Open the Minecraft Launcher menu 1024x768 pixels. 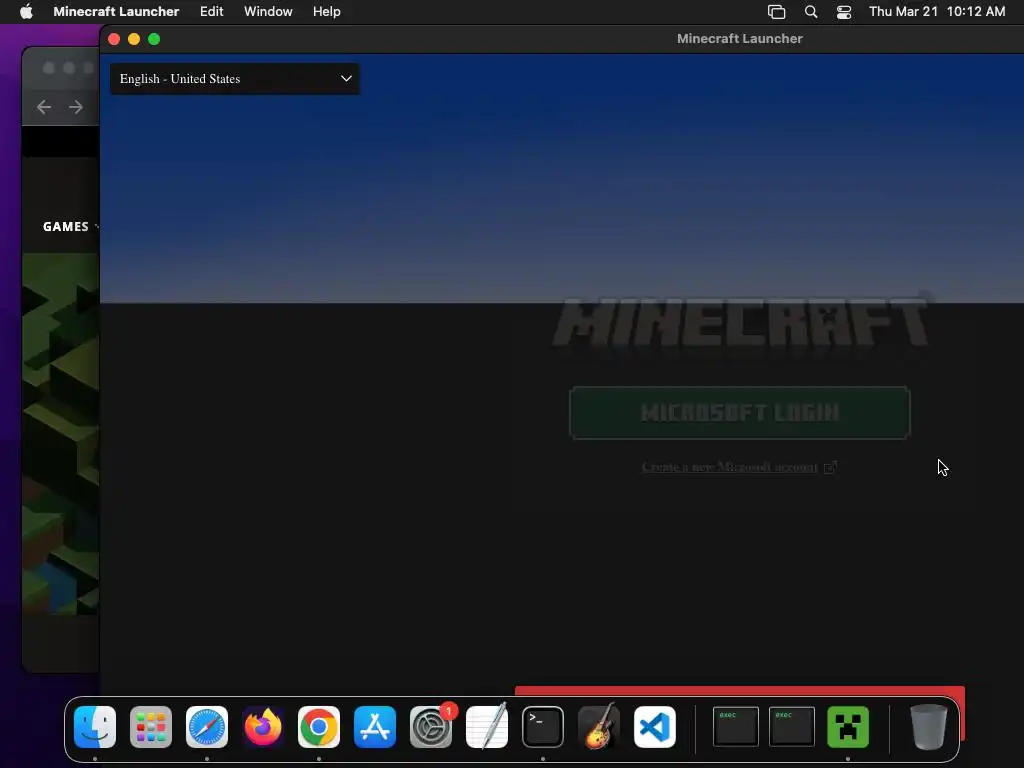point(116,11)
